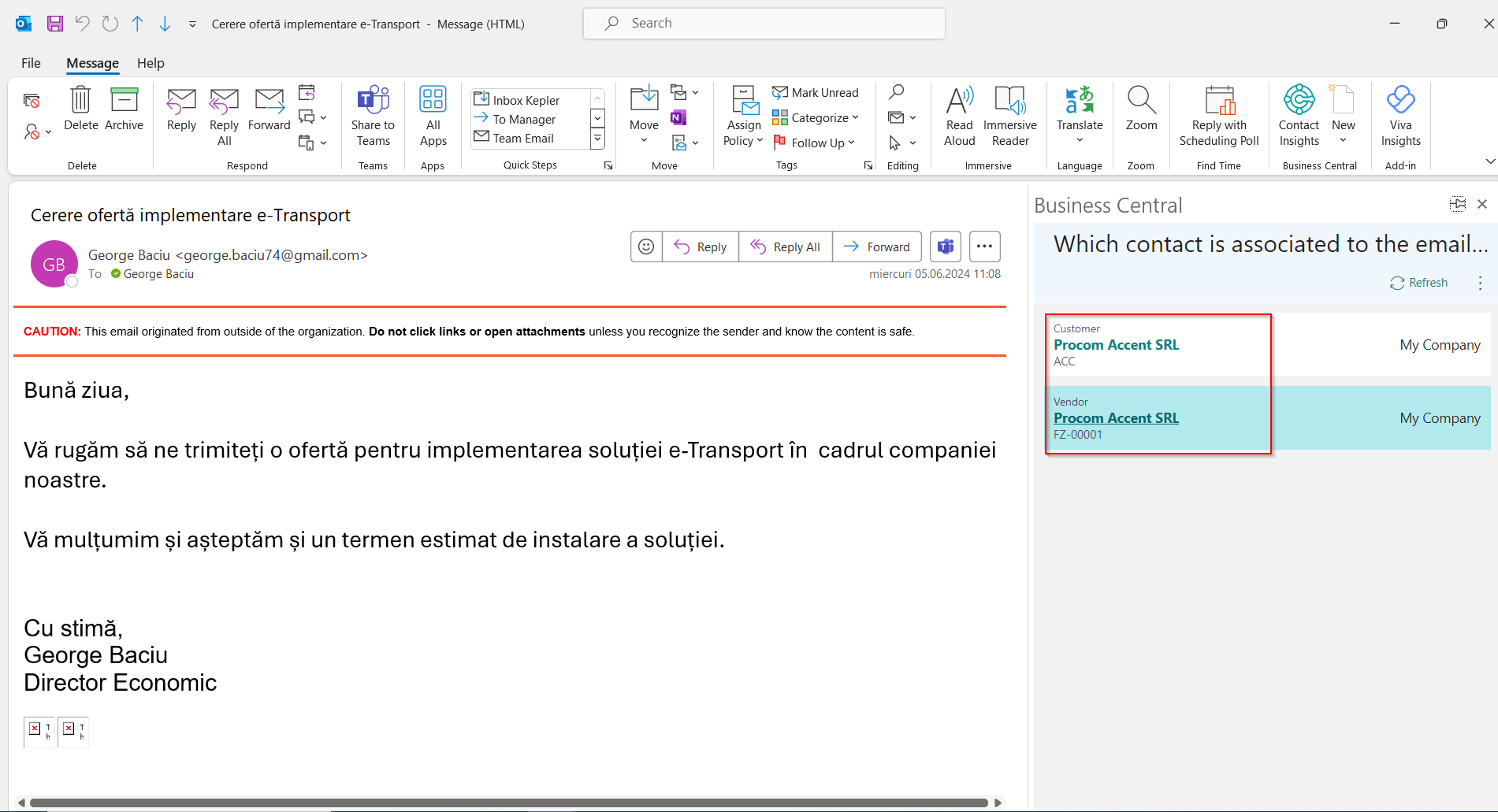React with the smiley emoji button

click(646, 247)
